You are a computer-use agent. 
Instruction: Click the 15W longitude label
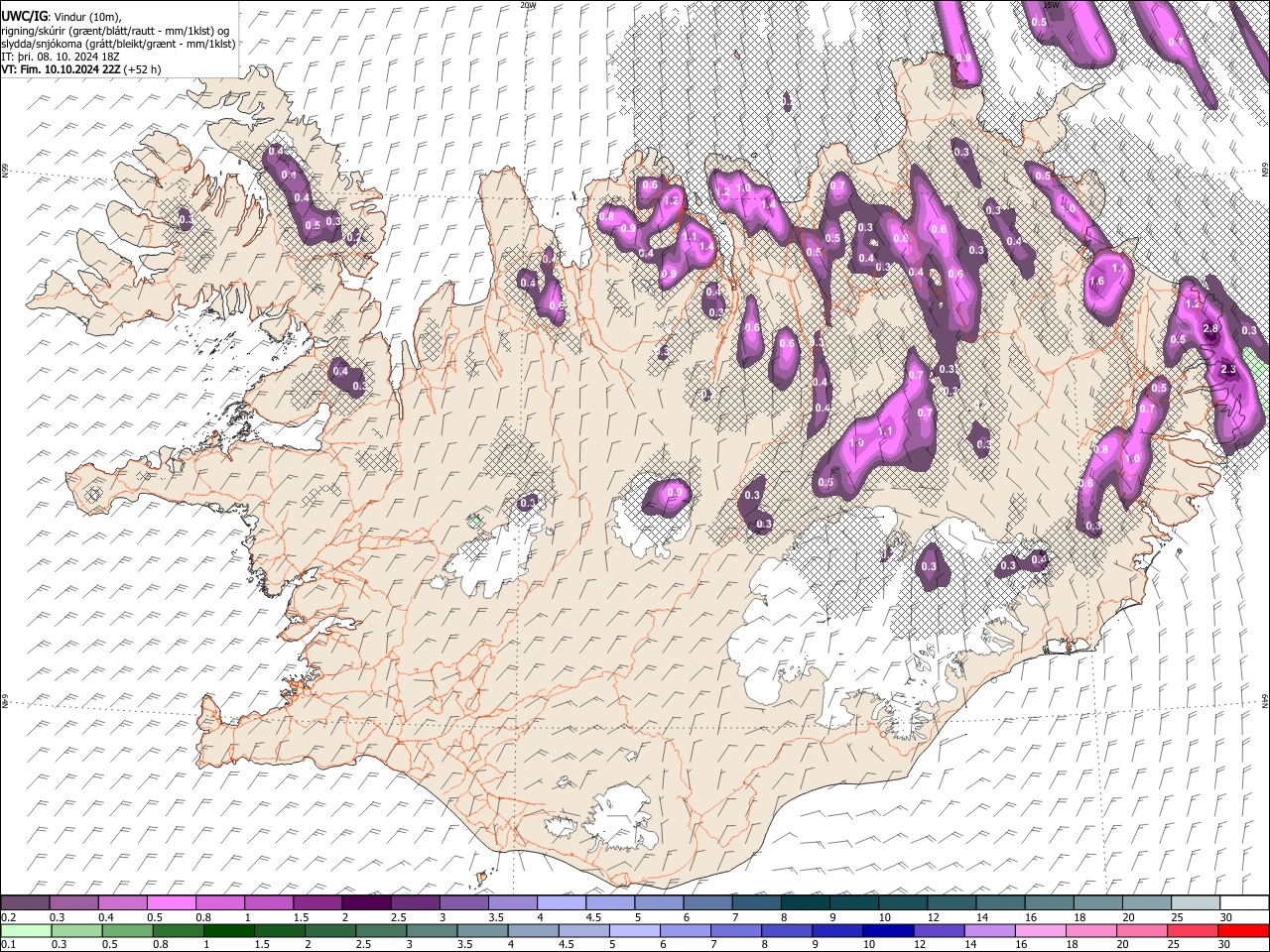pyautogui.click(x=1051, y=5)
